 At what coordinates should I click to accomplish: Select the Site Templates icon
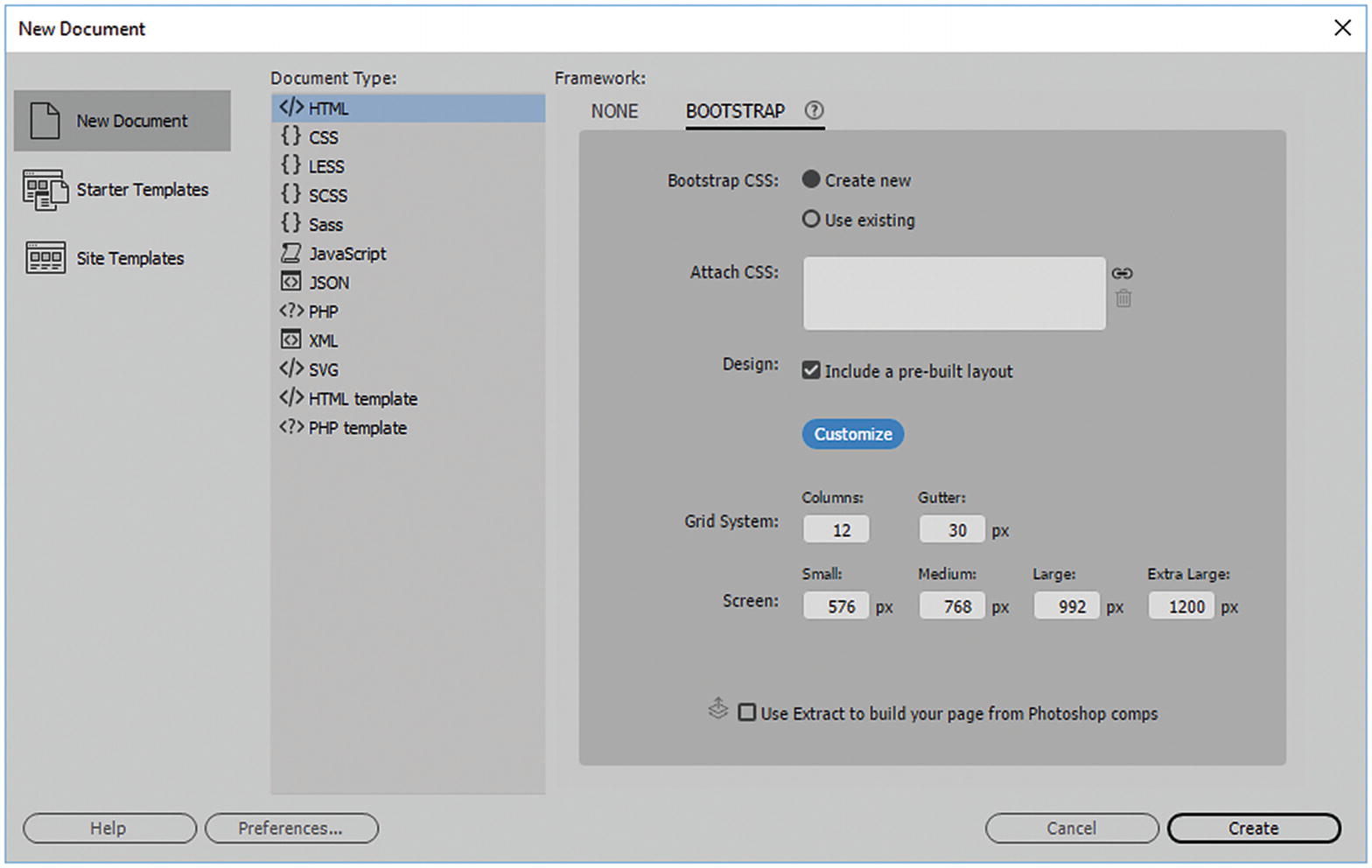[x=45, y=258]
